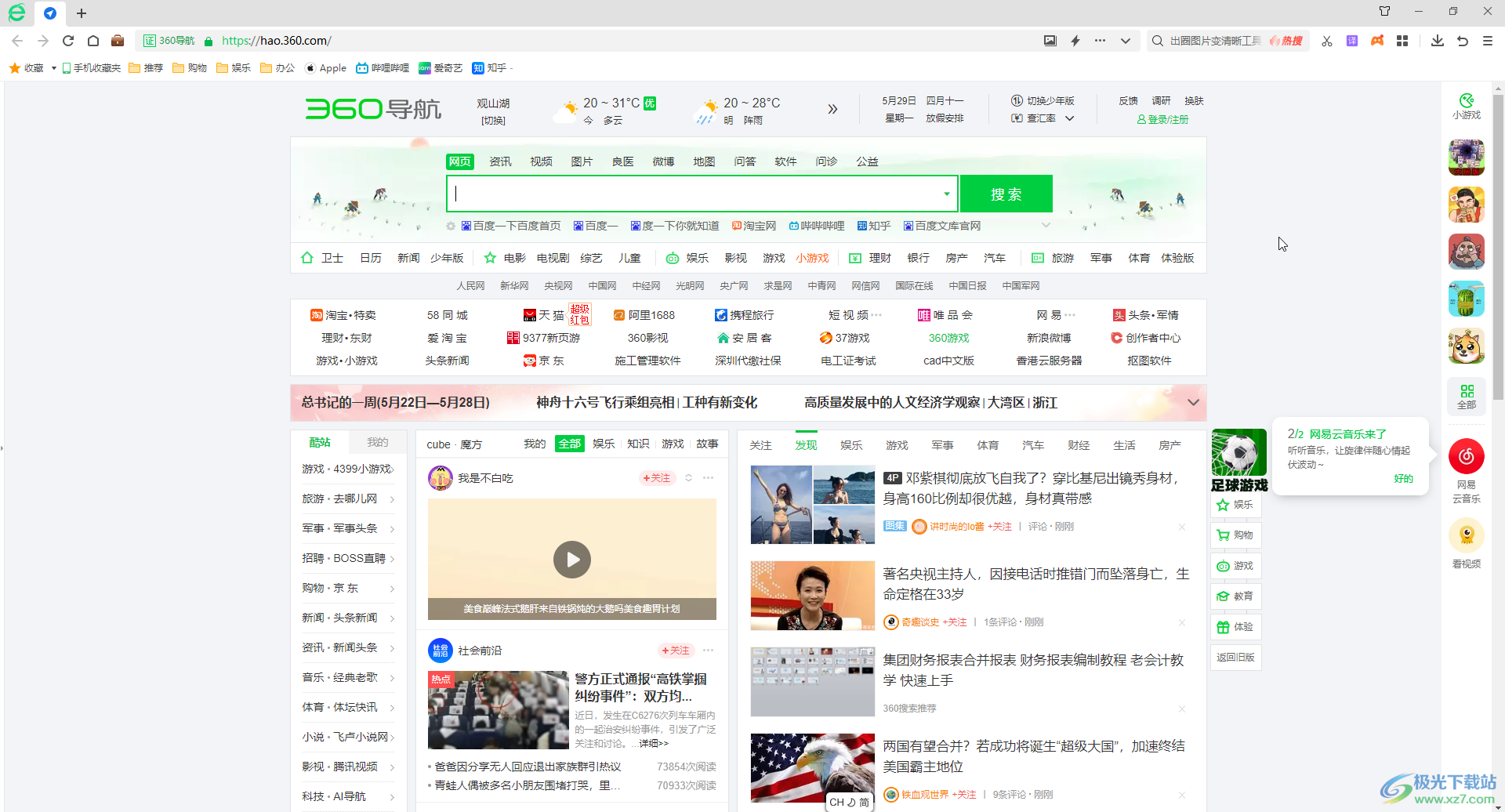Switch to the 军事 news feed tab
This screenshot has width=1505, height=812.
pyautogui.click(x=942, y=445)
